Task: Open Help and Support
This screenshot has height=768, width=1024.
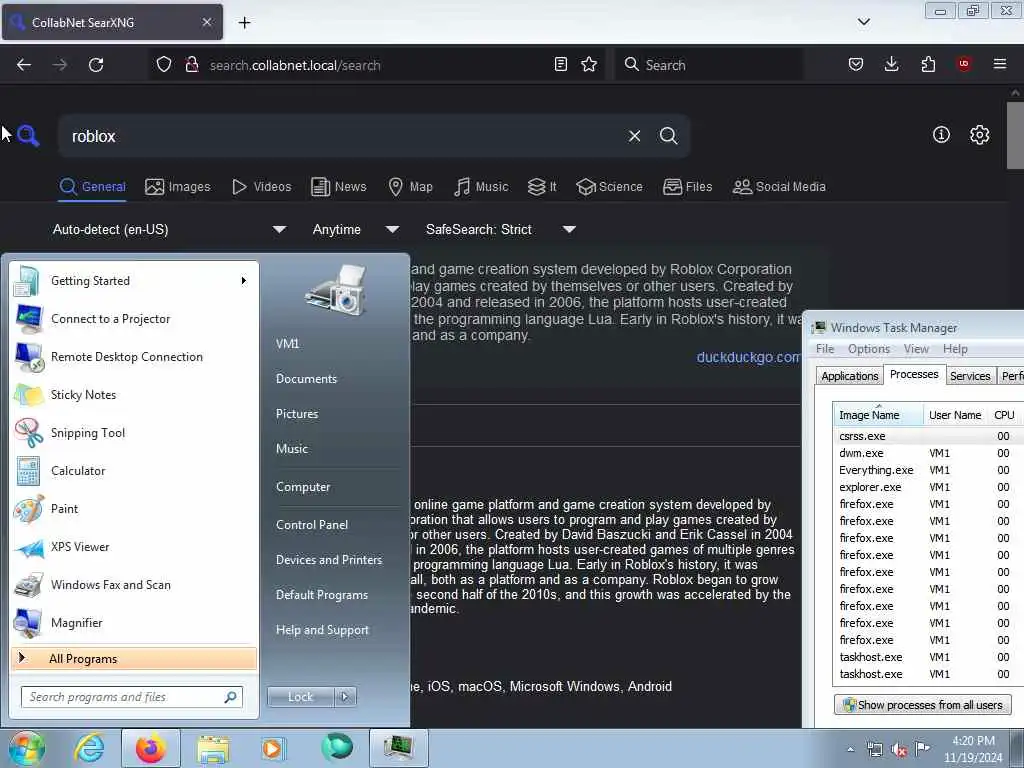Action: (322, 630)
